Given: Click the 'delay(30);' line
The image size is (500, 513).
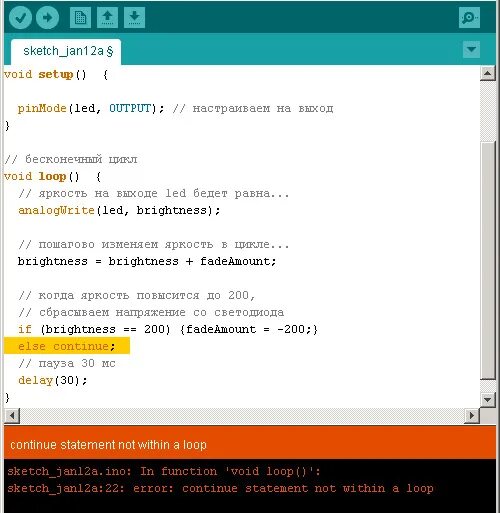Looking at the screenshot, I should pyautogui.click(x=53, y=380).
